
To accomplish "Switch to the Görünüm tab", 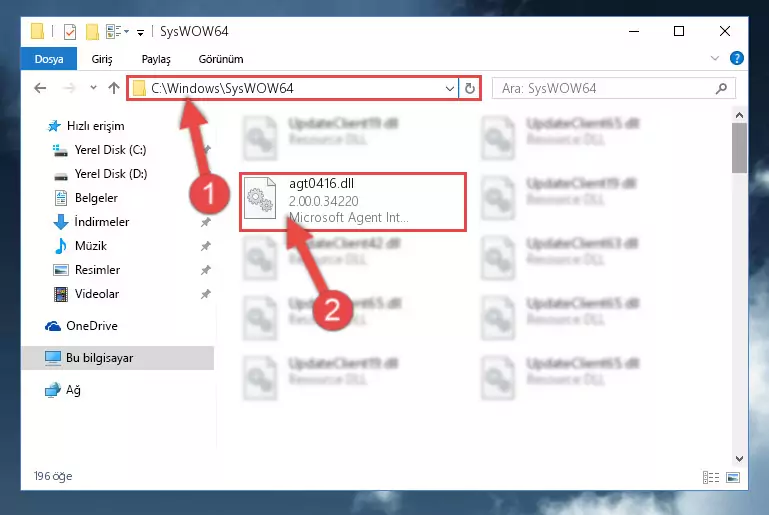I will (x=221, y=59).
